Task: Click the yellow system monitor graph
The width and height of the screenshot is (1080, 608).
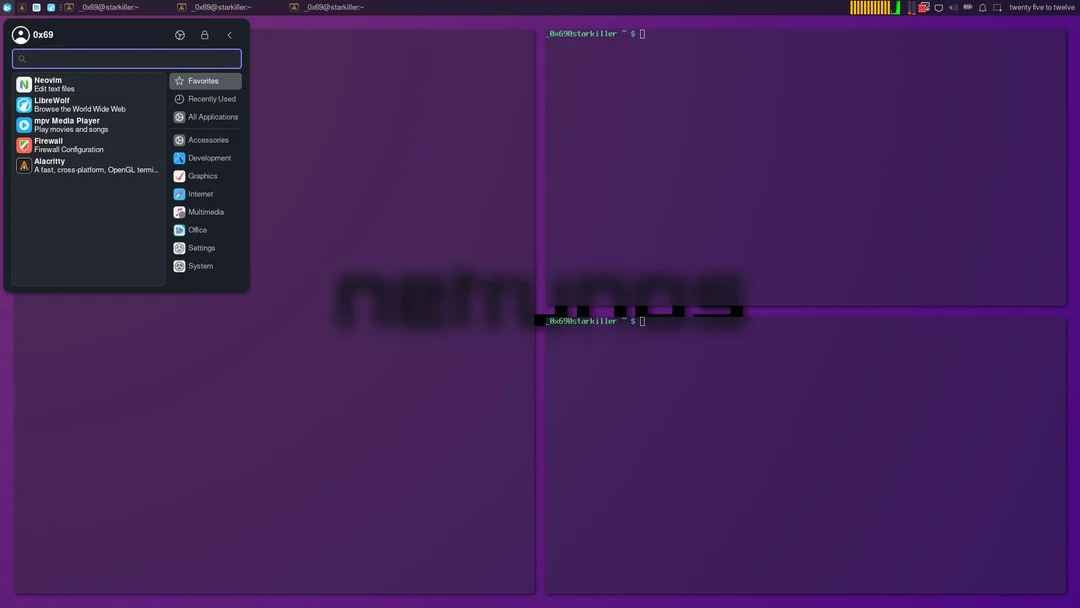Action: point(870,7)
